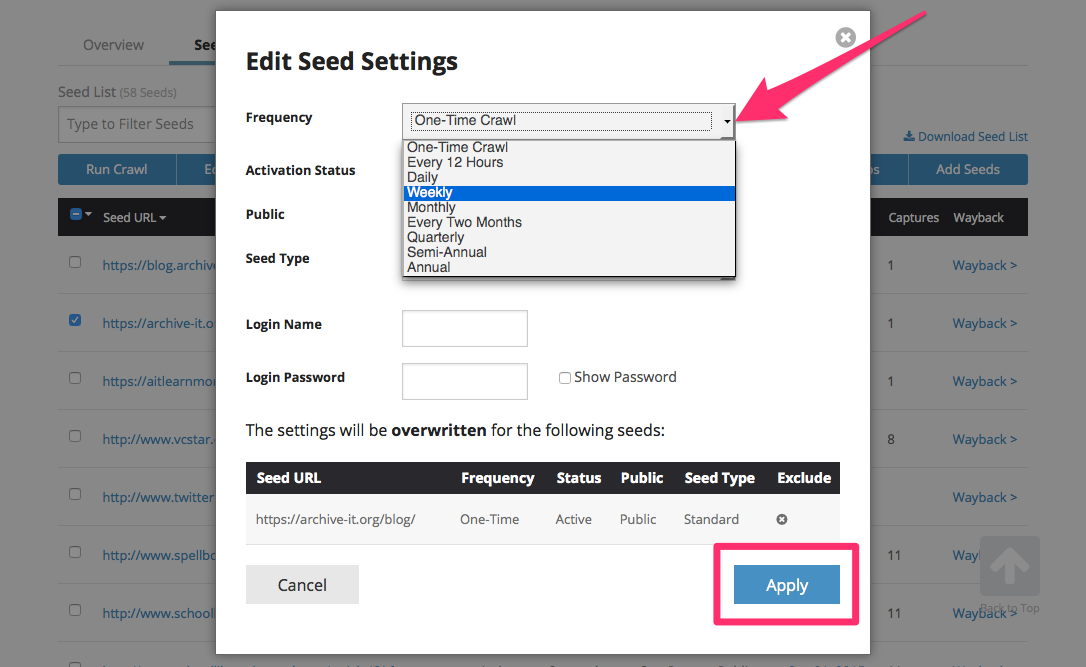Close the Edit Seed Settings dialog
This screenshot has width=1086, height=667.
click(846, 38)
